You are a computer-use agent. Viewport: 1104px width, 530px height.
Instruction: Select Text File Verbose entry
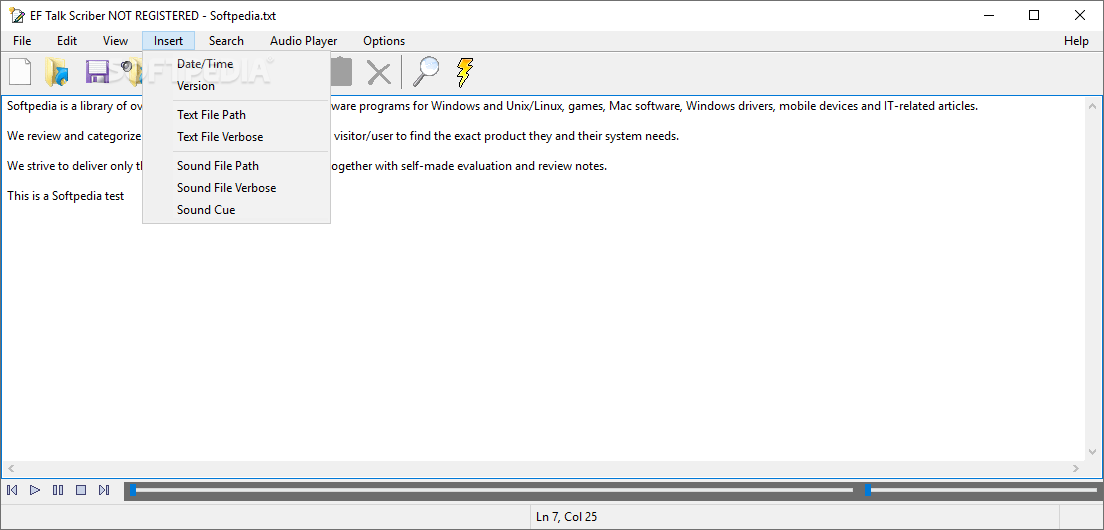[x=237, y=137]
